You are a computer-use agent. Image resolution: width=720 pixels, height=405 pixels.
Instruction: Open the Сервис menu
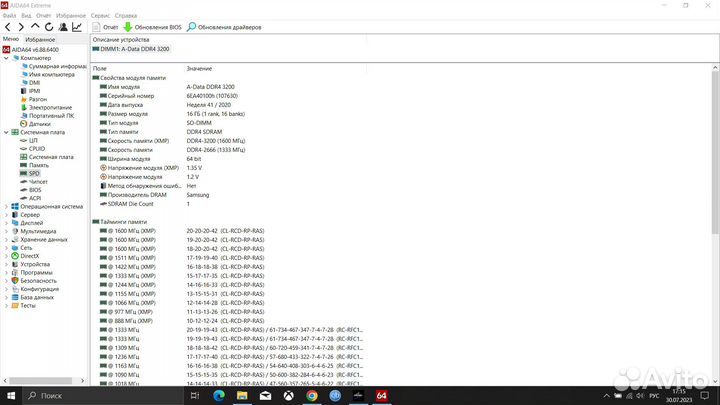click(x=101, y=16)
